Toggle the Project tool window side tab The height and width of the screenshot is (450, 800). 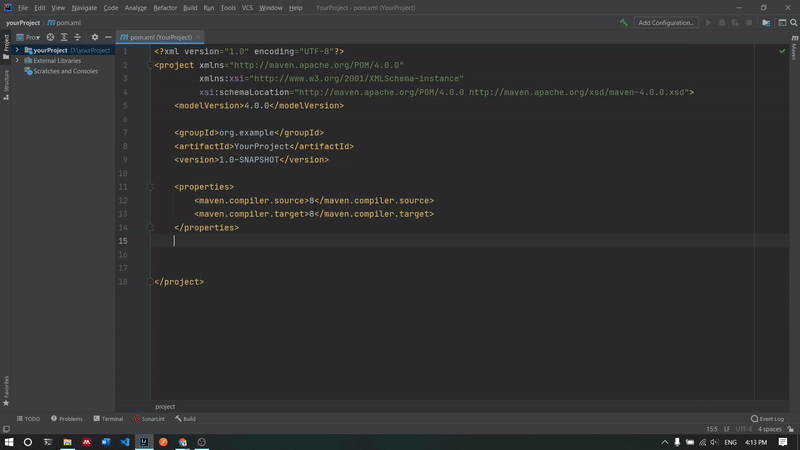[x=6, y=47]
